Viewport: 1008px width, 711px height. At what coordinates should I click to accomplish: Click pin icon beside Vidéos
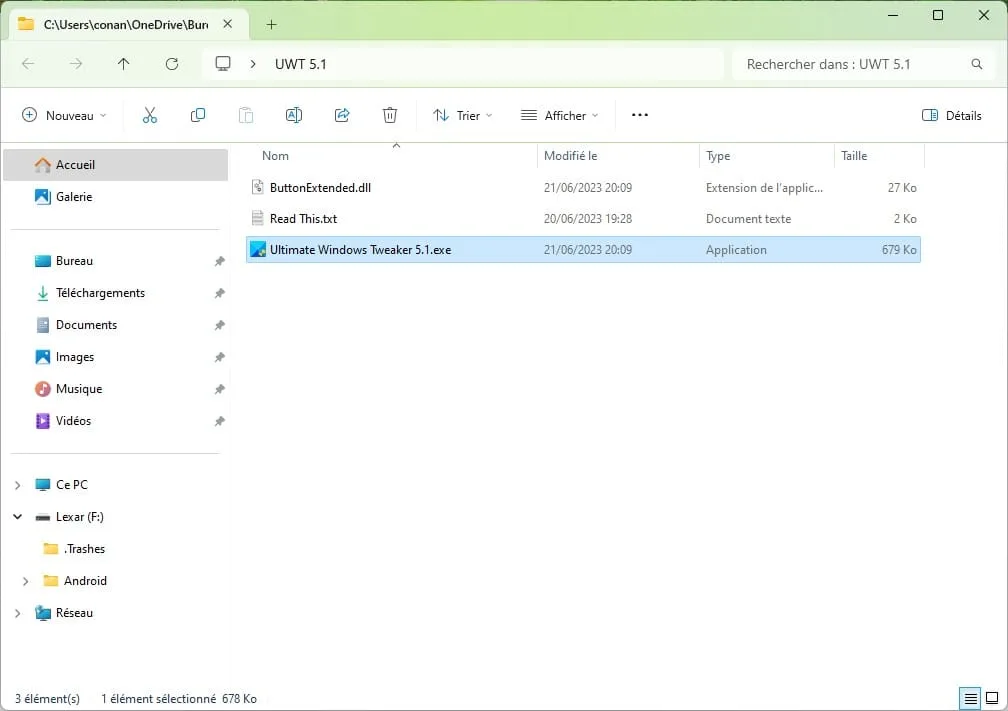pos(219,421)
